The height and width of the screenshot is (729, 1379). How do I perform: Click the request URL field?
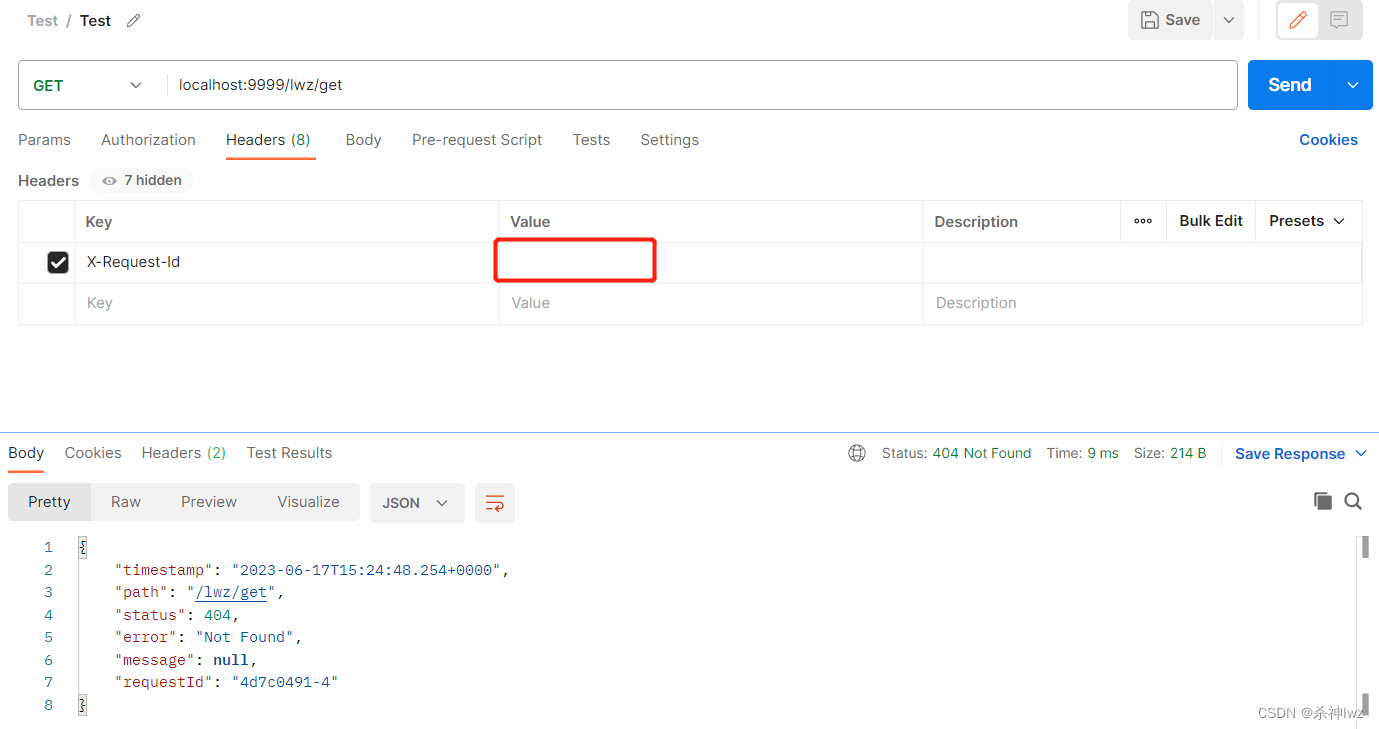[x=700, y=85]
